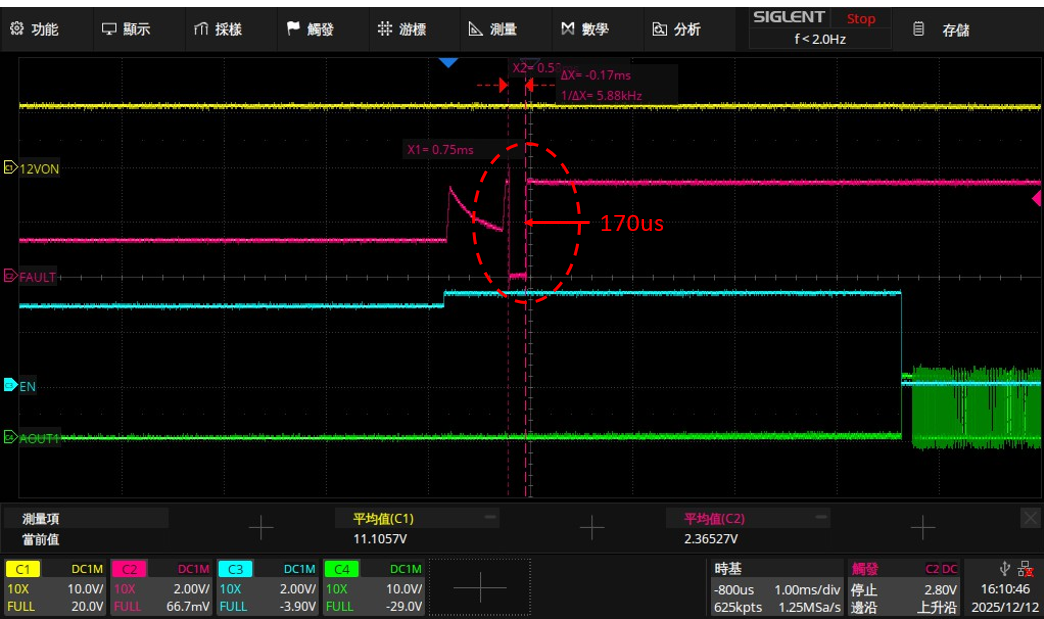Screen dimensions: 1044x619
Task: Click the 1/ΔX= 5.88kHz readout
Action: click(x=601, y=96)
